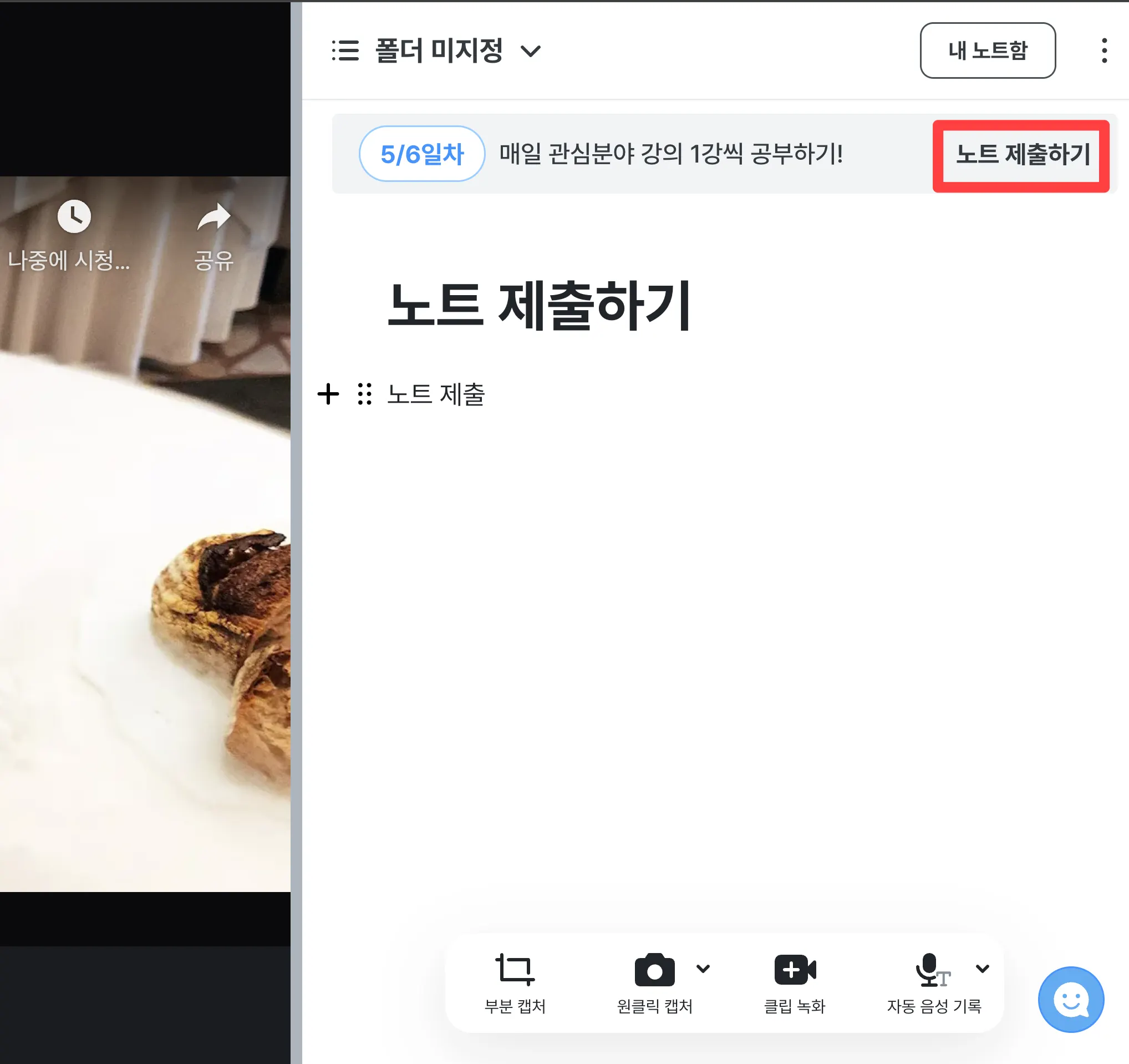
Task: Click the 나중에 시청 clock icon
Action: click(74, 216)
